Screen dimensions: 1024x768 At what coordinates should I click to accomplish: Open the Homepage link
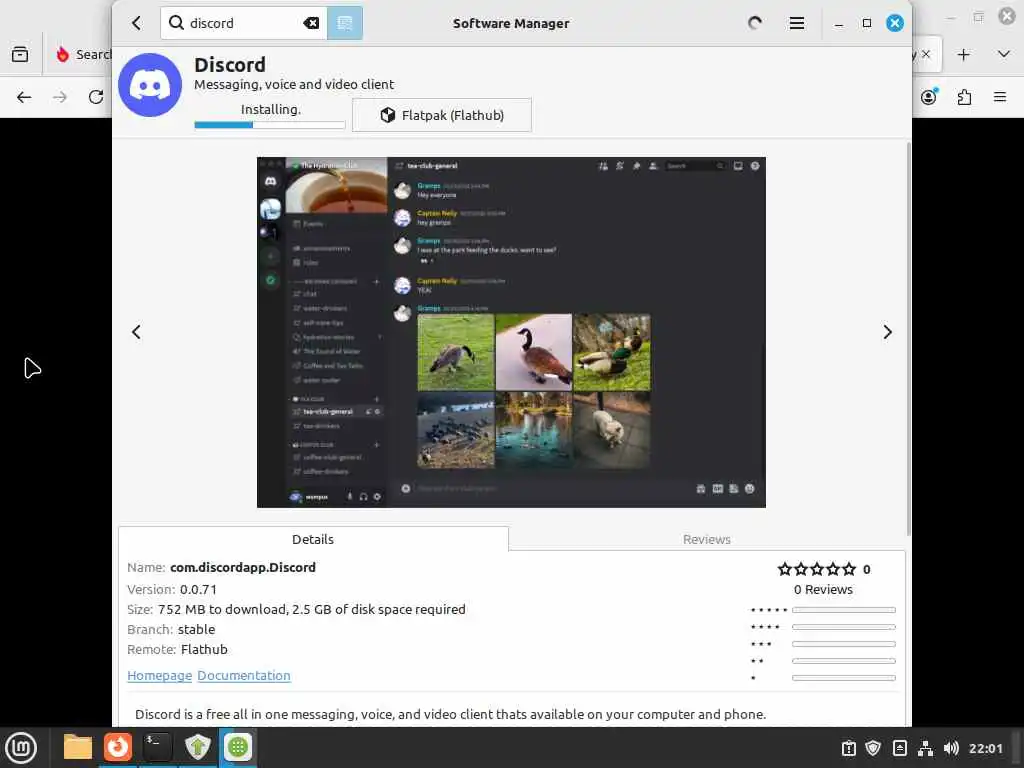[159, 676]
